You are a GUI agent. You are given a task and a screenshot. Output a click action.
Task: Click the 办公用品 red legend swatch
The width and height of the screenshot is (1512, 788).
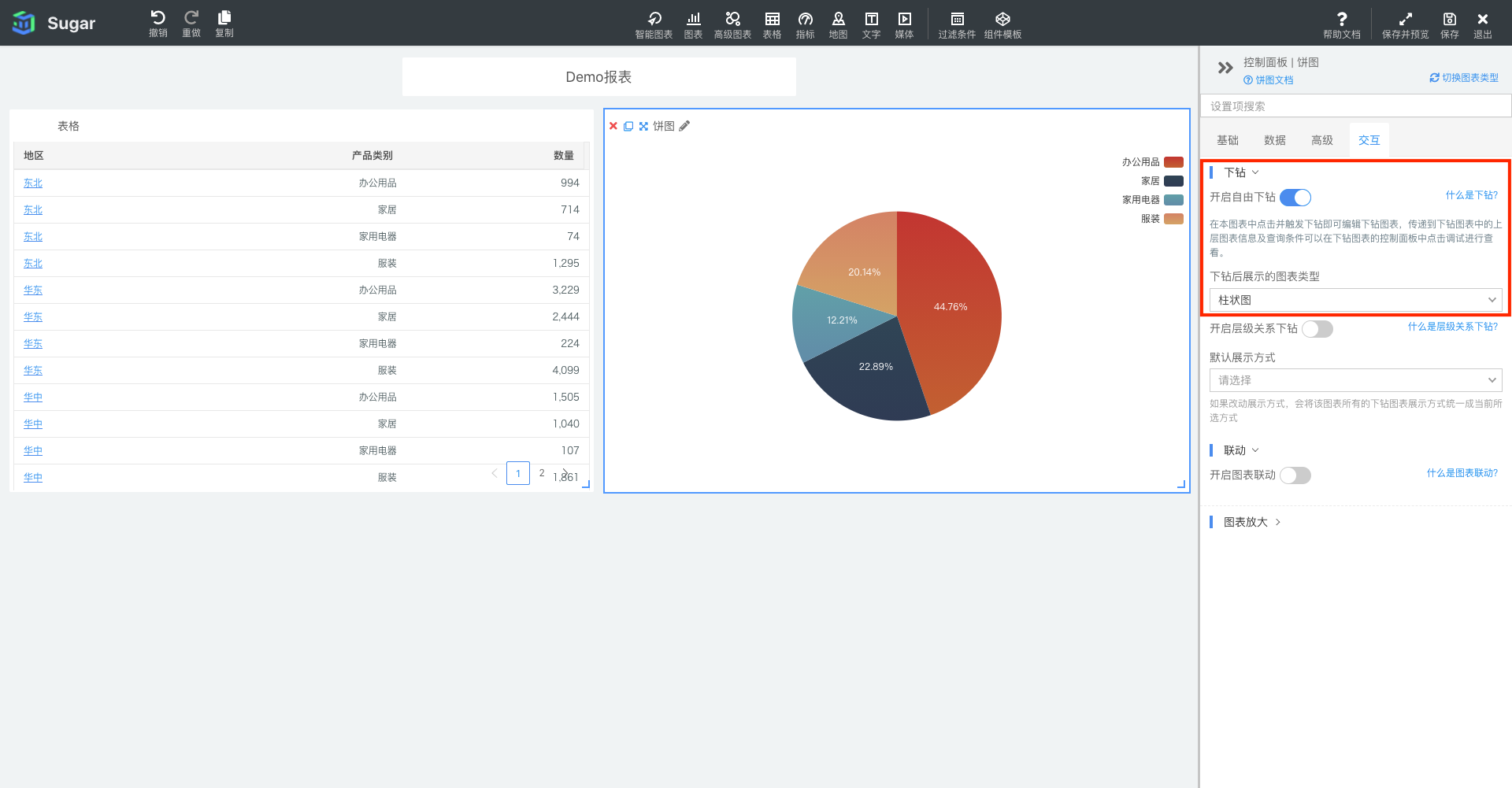coord(1173,162)
